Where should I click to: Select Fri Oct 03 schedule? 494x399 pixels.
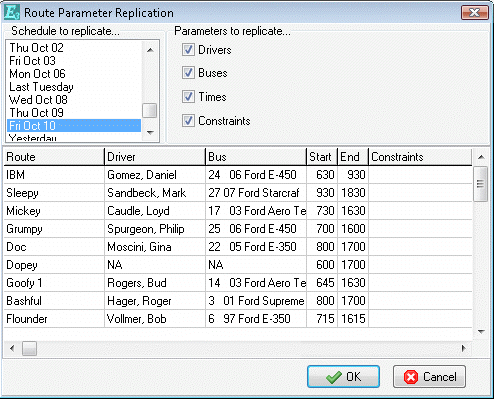pyautogui.click(x=74, y=61)
